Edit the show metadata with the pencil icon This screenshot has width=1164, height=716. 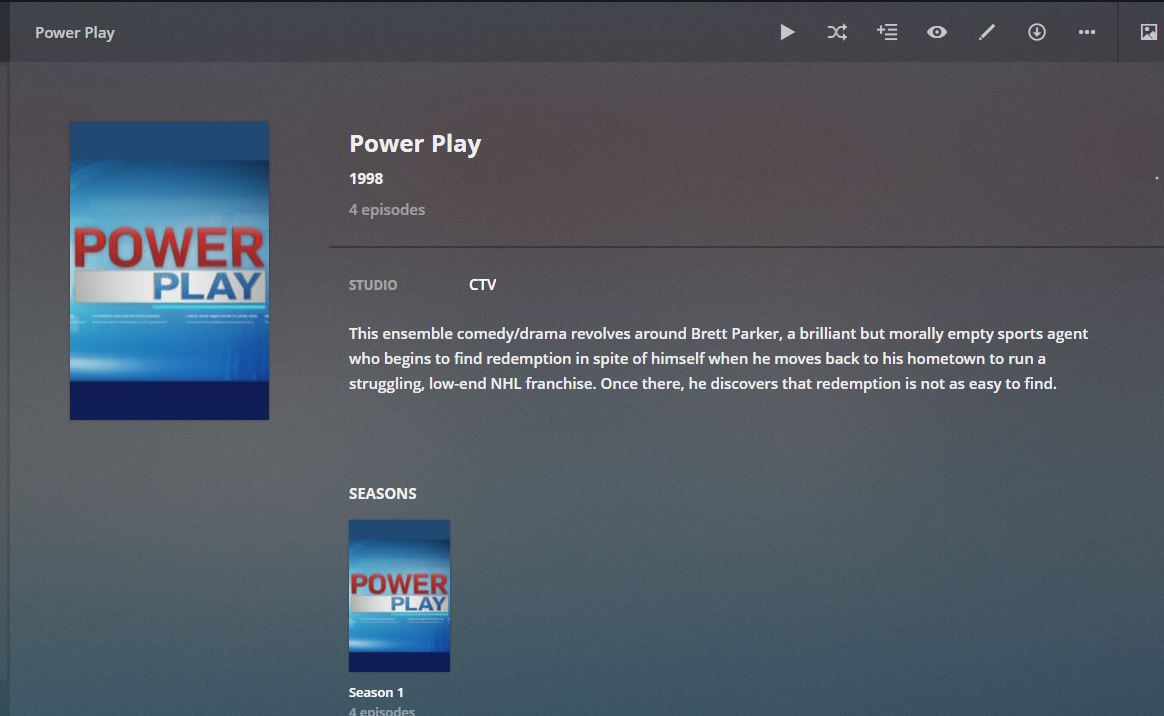coord(987,32)
